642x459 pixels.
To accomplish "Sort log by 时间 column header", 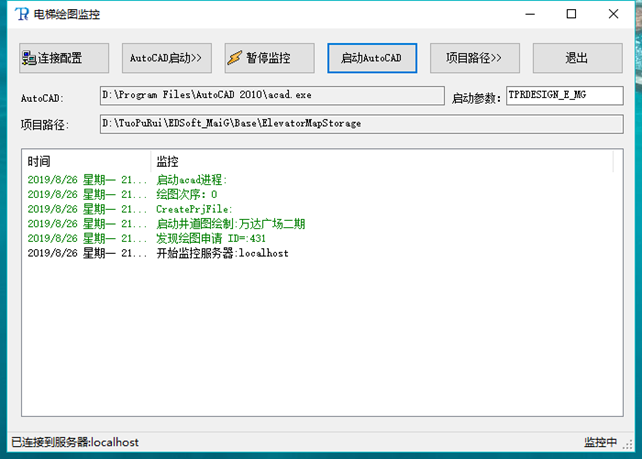I will (x=86, y=161).
